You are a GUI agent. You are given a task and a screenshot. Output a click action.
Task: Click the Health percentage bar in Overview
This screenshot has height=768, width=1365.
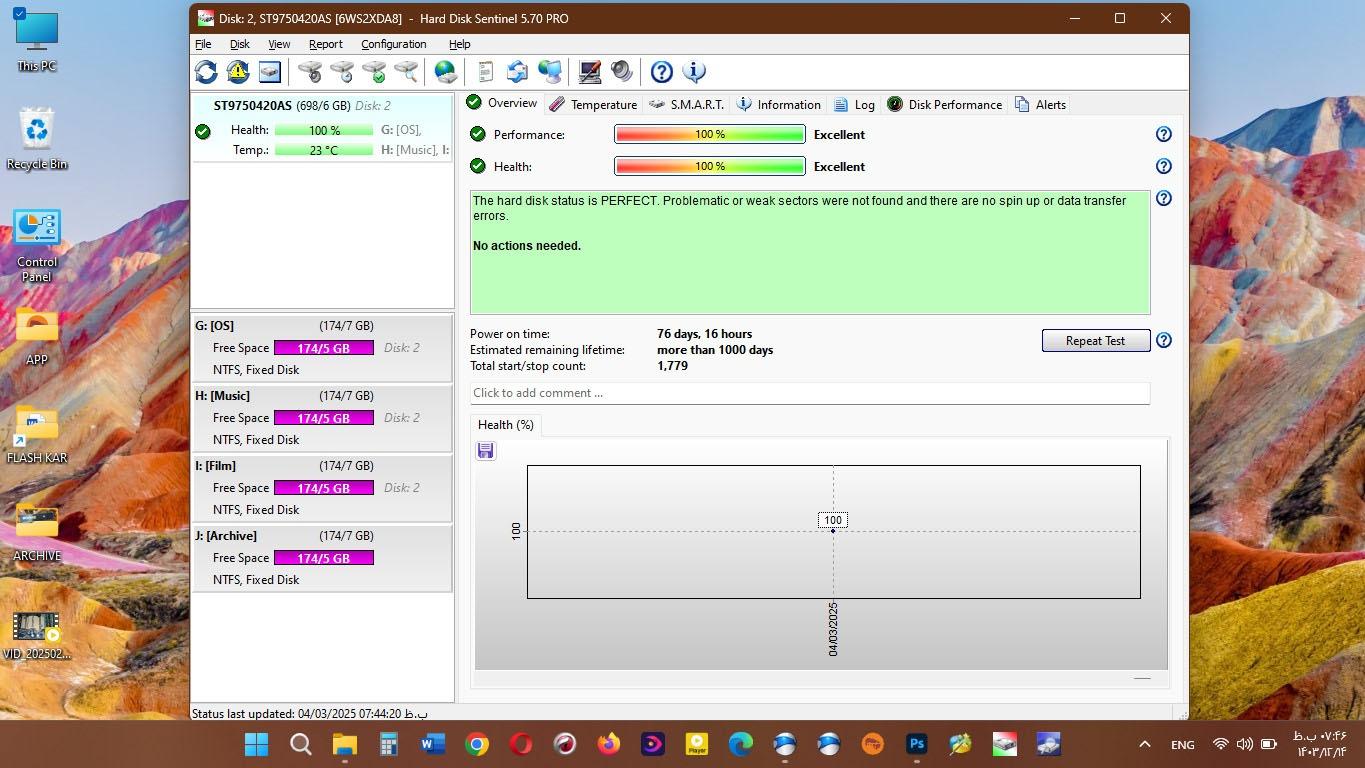tap(709, 167)
